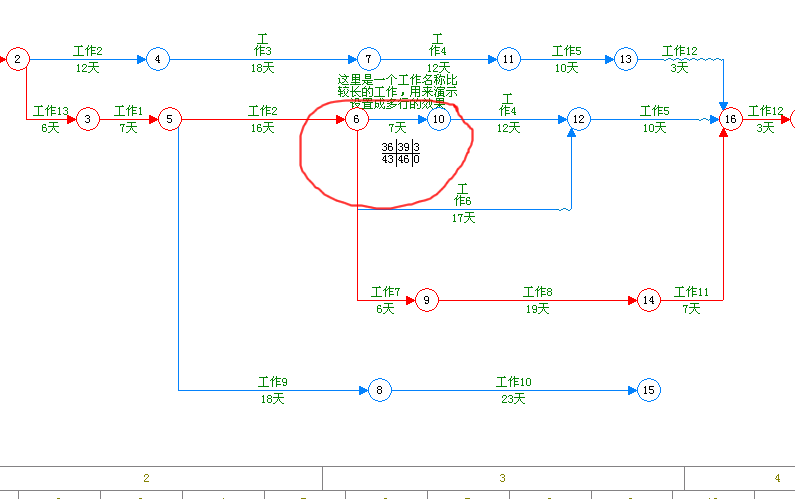Image resolution: width=795 pixels, height=499 pixels.
Task: Select 工作2 label between nodes 5 and 6
Action: point(263,111)
